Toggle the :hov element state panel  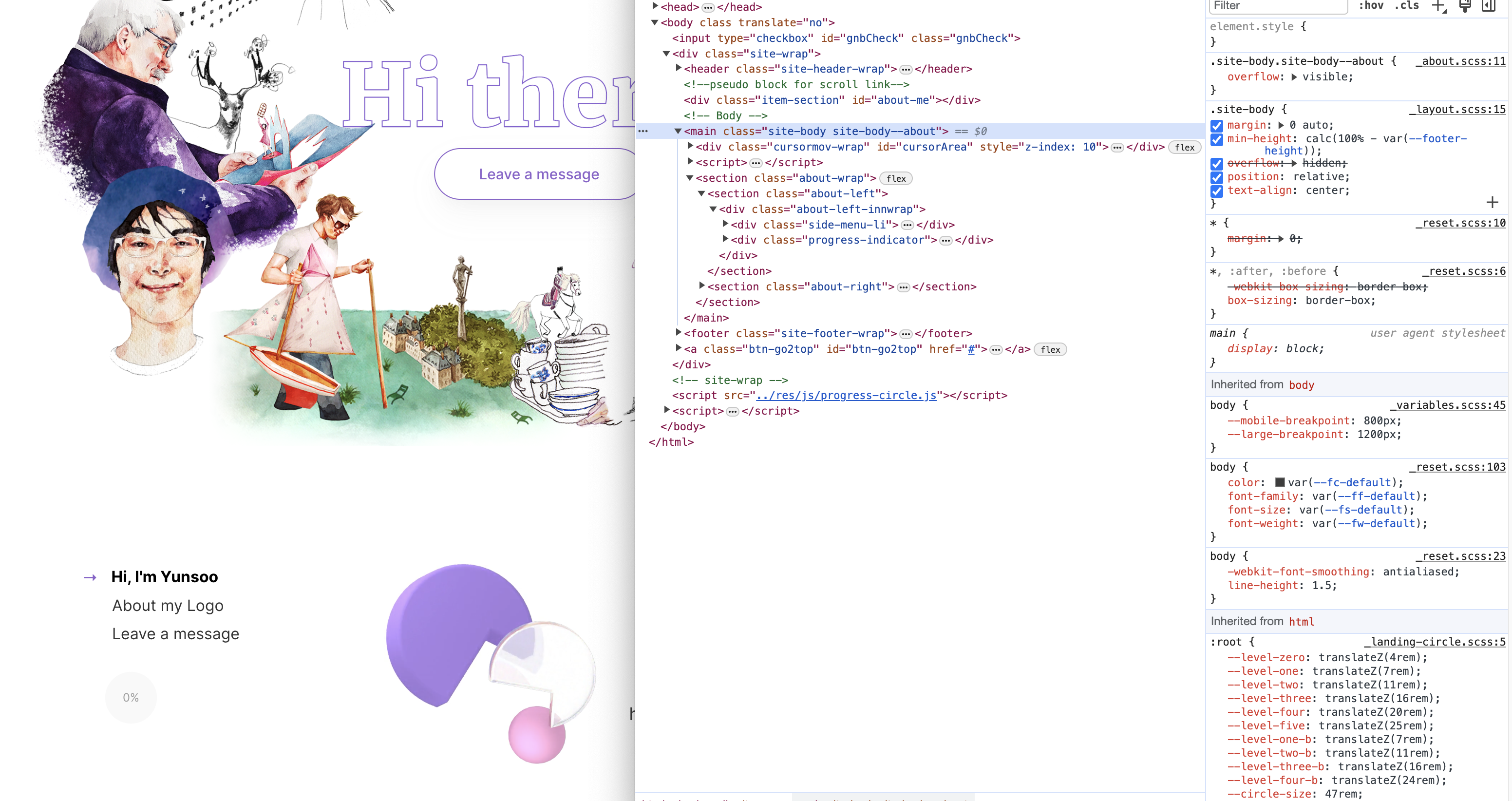pyautogui.click(x=1371, y=6)
